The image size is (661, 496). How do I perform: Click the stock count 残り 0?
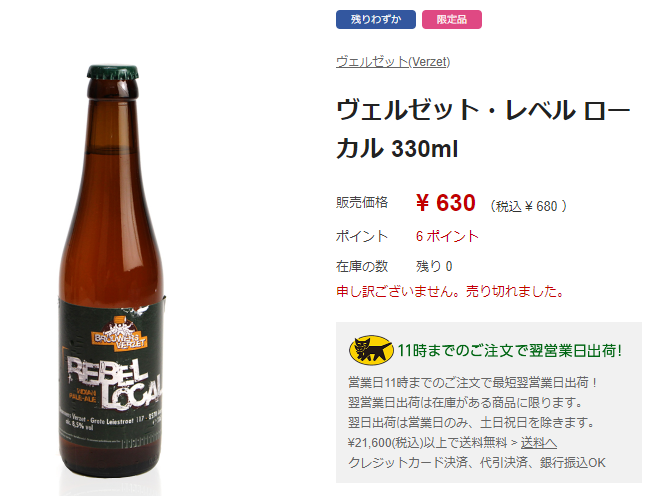coord(434,266)
